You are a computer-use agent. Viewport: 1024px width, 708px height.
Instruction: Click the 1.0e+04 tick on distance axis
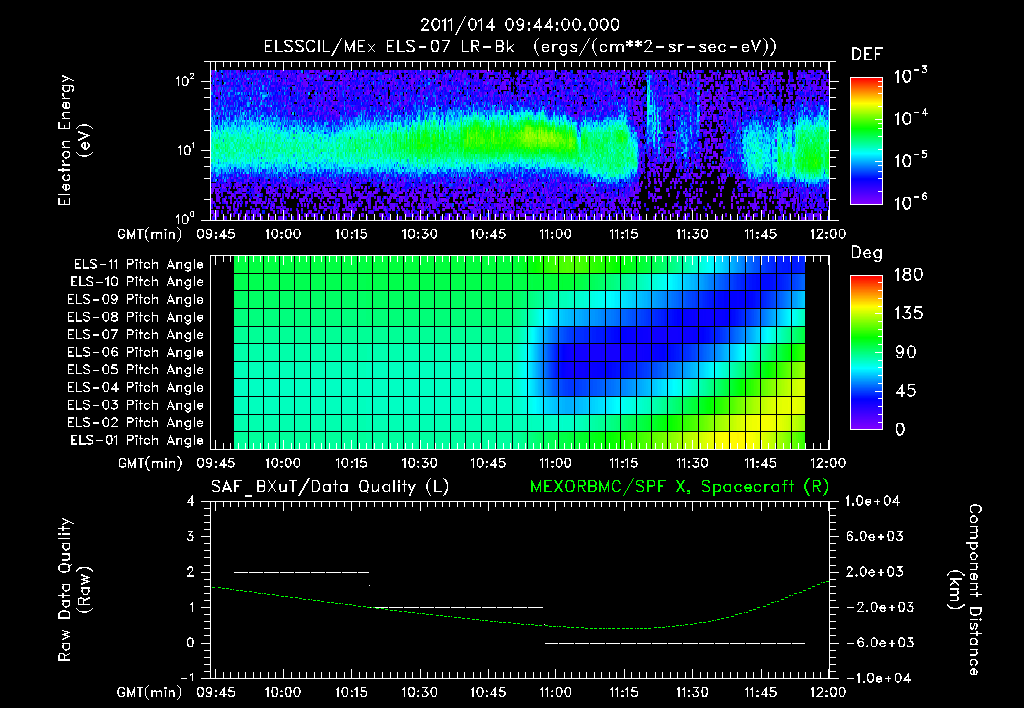[x=872, y=502]
